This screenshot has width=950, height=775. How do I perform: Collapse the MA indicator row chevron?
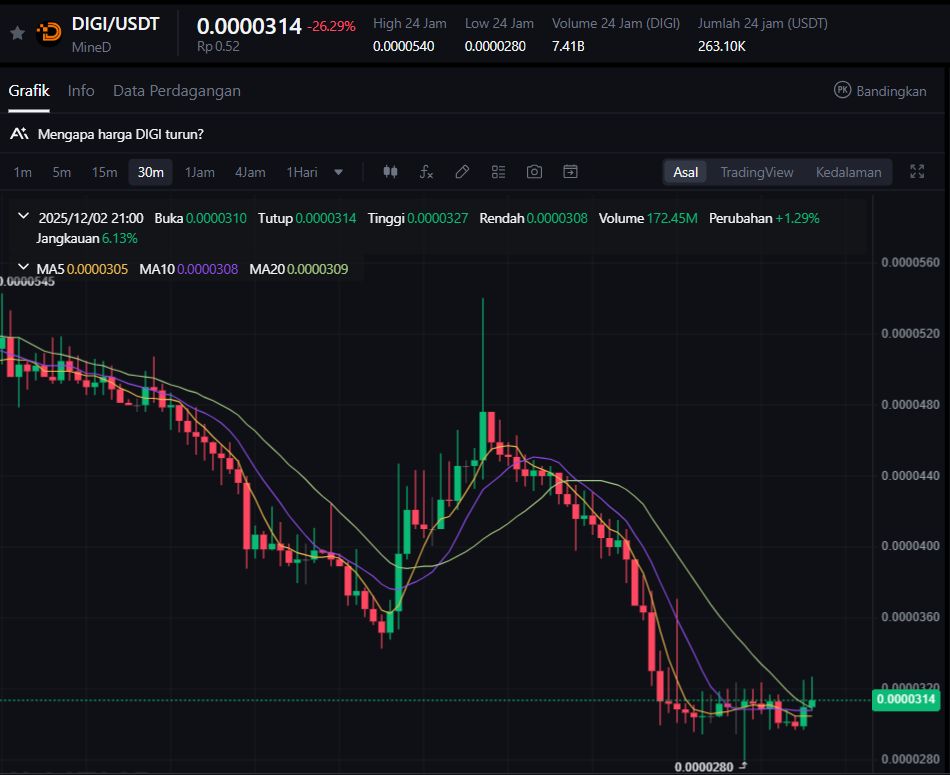click(x=24, y=268)
